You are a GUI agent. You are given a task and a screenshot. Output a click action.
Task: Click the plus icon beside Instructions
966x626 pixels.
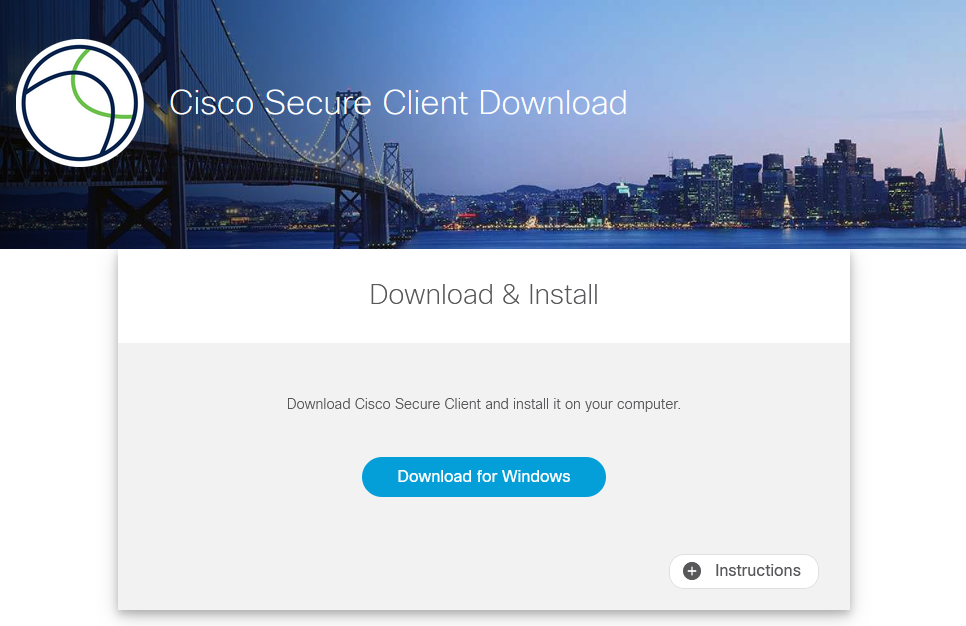pos(692,571)
